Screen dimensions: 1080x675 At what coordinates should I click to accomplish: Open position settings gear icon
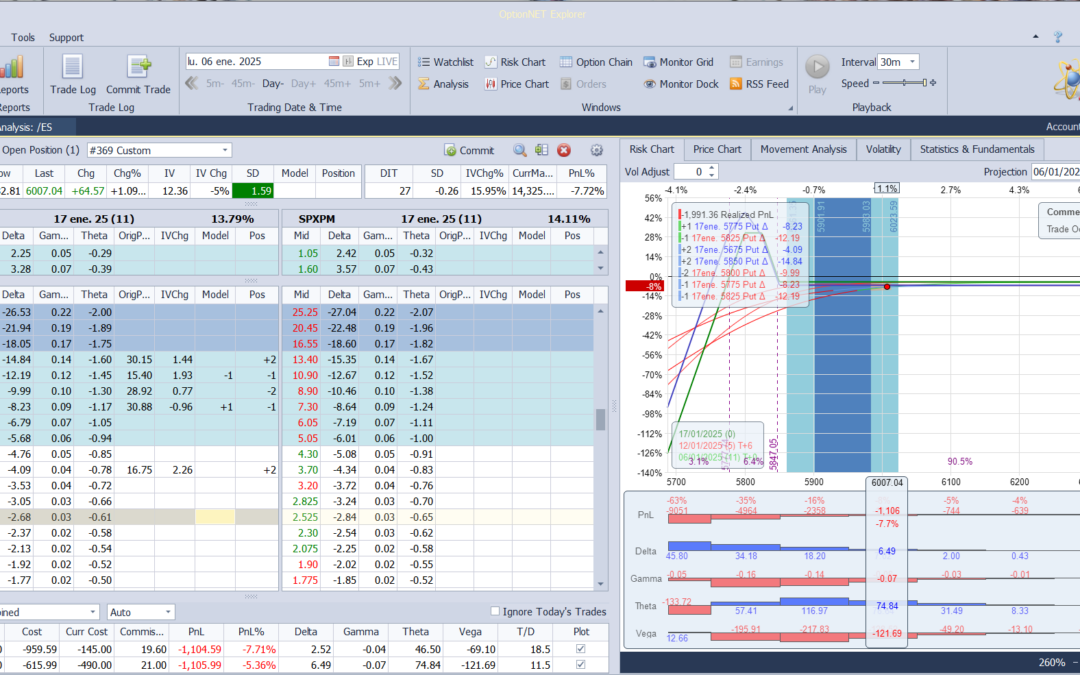tap(596, 150)
